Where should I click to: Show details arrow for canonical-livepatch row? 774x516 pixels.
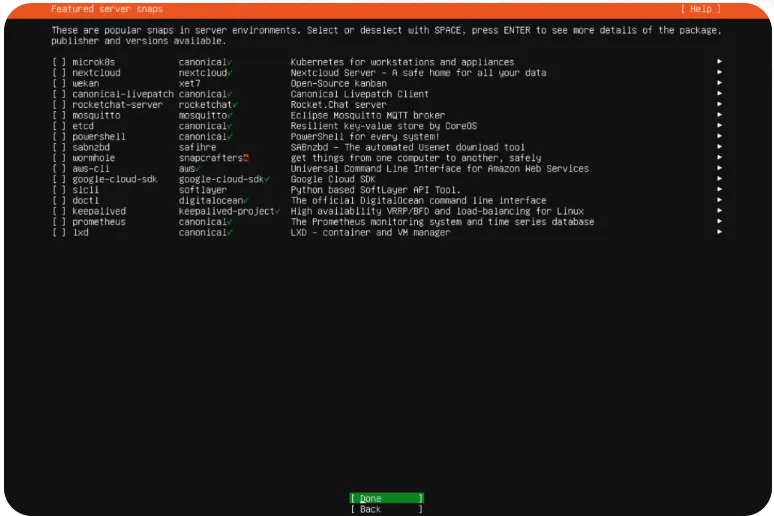click(719, 93)
